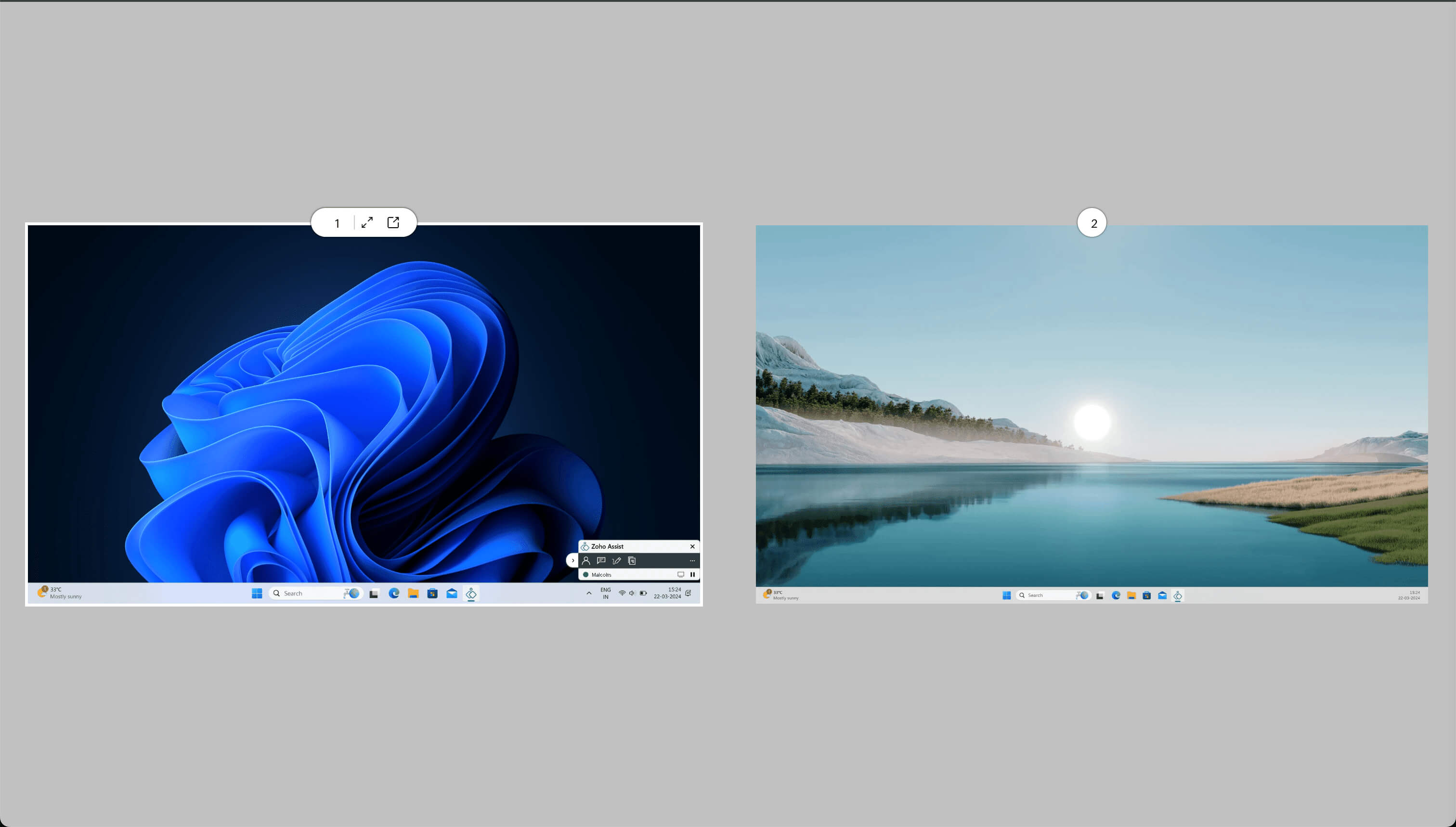This screenshot has height=827, width=1456.
Task: Open participants icon in Zoho Assist toolbar
Action: tap(585, 561)
